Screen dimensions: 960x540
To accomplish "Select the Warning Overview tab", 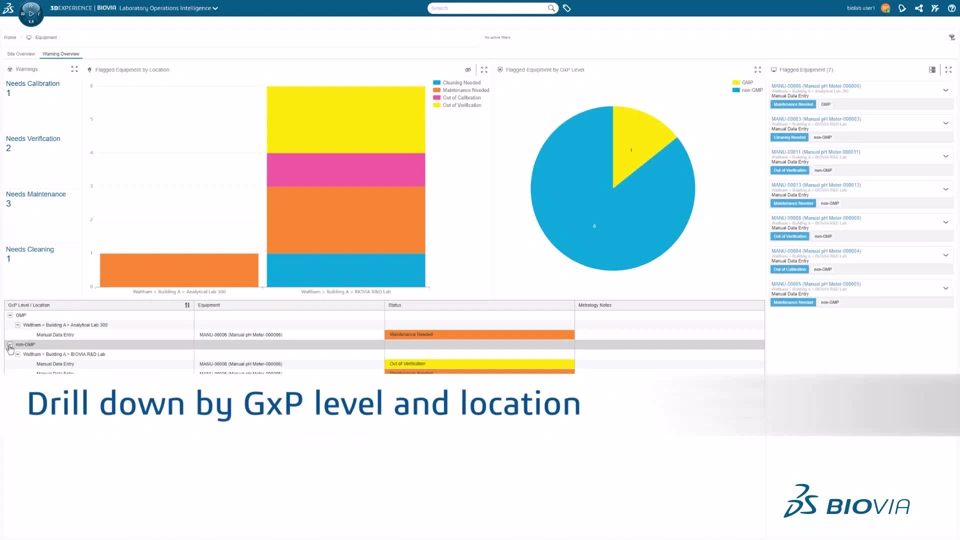I will 61,54.
